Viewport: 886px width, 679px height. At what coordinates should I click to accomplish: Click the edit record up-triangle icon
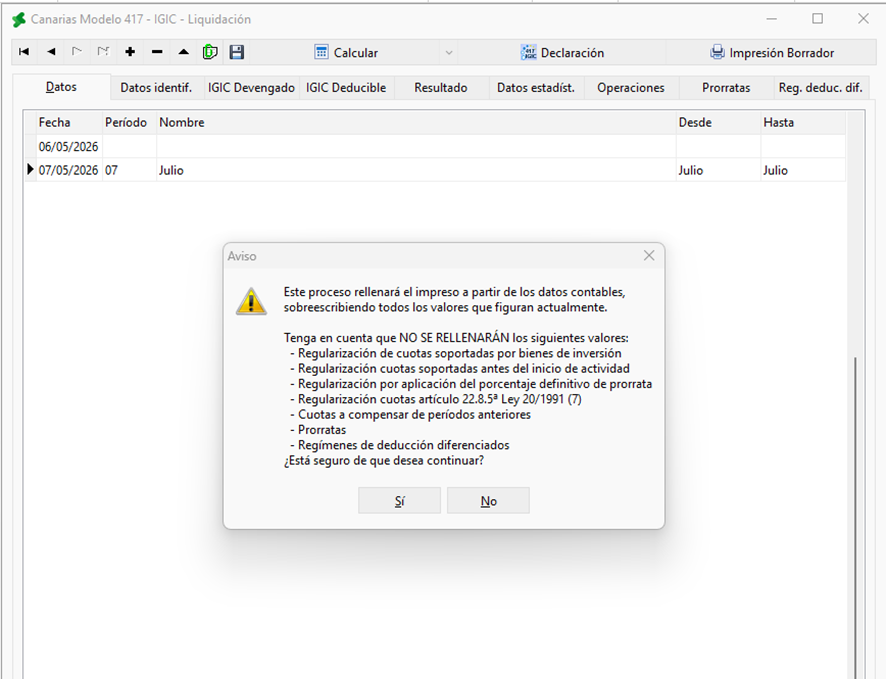(x=184, y=52)
